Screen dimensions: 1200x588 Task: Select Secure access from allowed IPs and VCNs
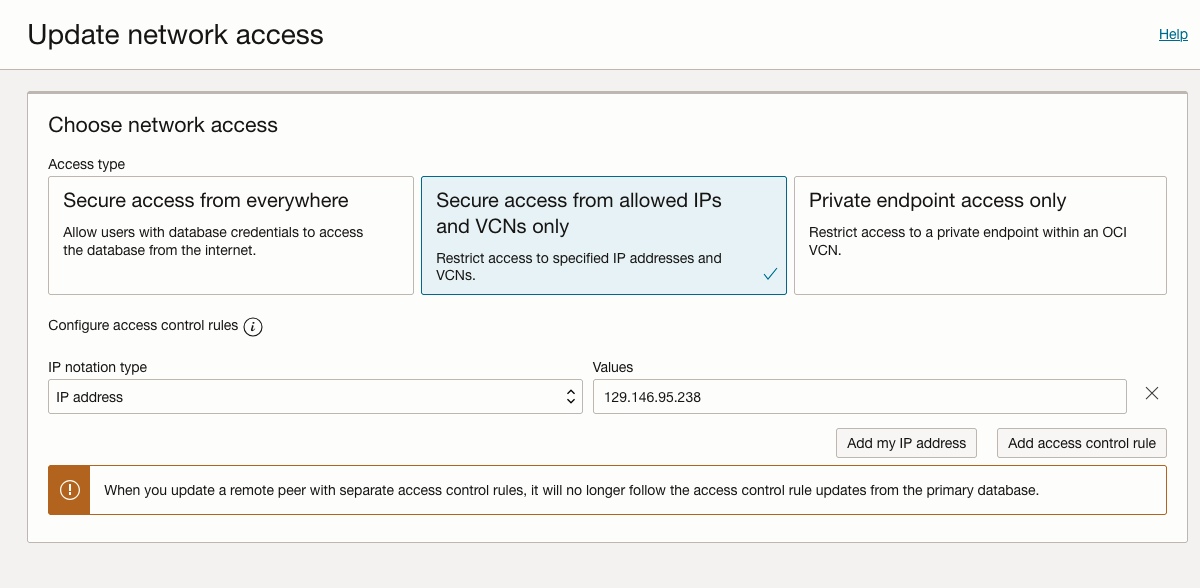pyautogui.click(x=603, y=235)
